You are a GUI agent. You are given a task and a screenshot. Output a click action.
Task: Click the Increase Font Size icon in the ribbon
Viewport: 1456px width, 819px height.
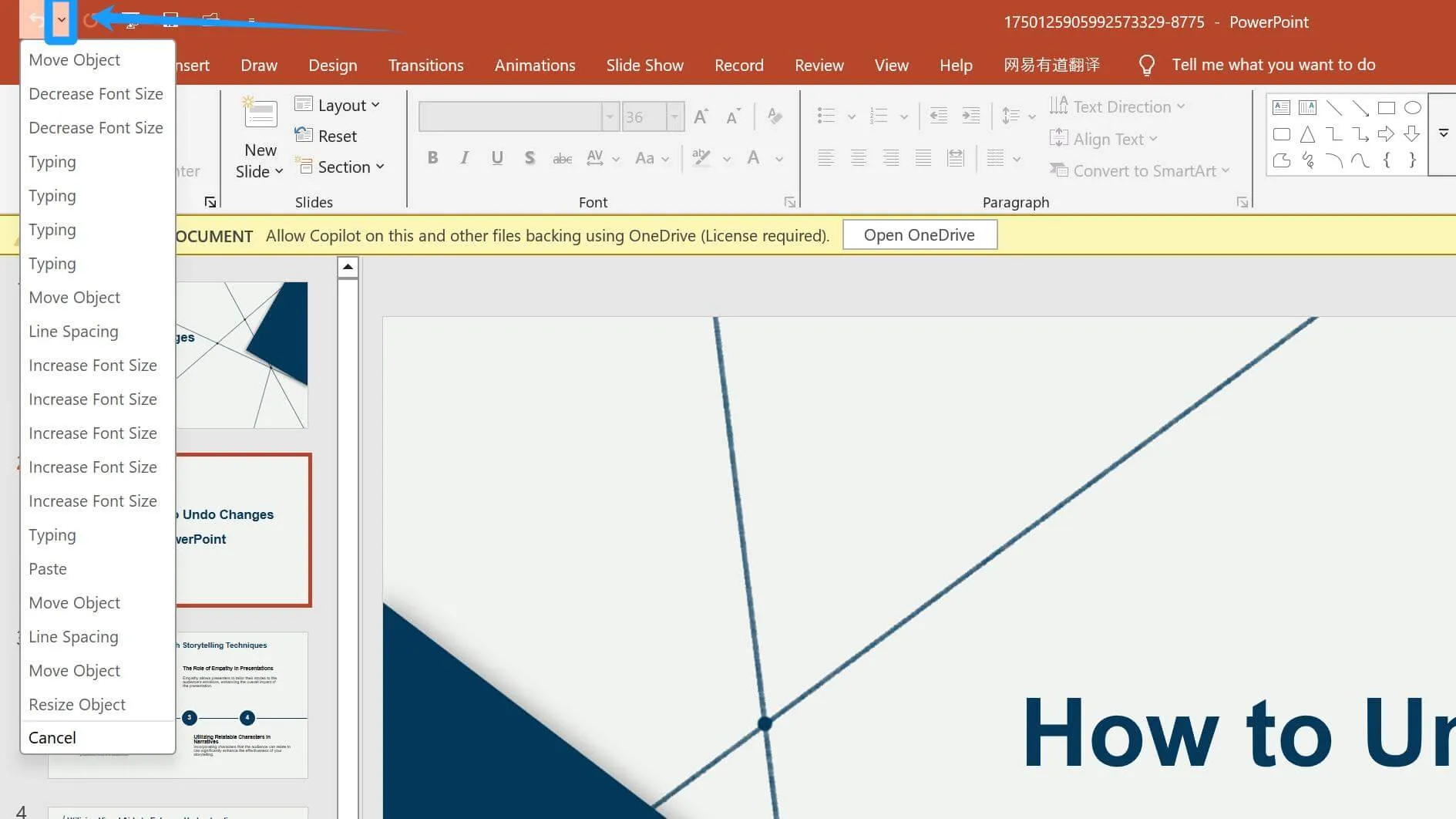pyautogui.click(x=701, y=116)
